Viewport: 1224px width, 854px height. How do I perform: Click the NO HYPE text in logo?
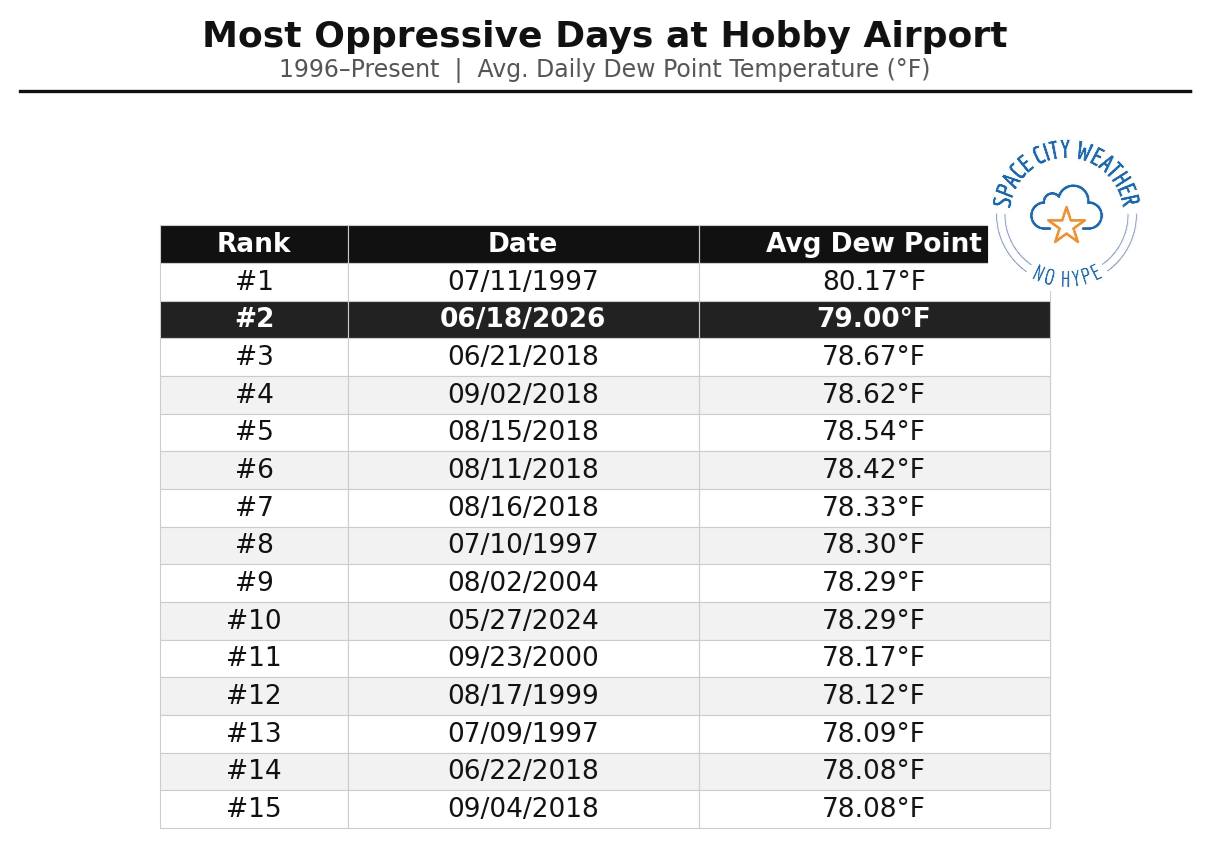(1067, 276)
